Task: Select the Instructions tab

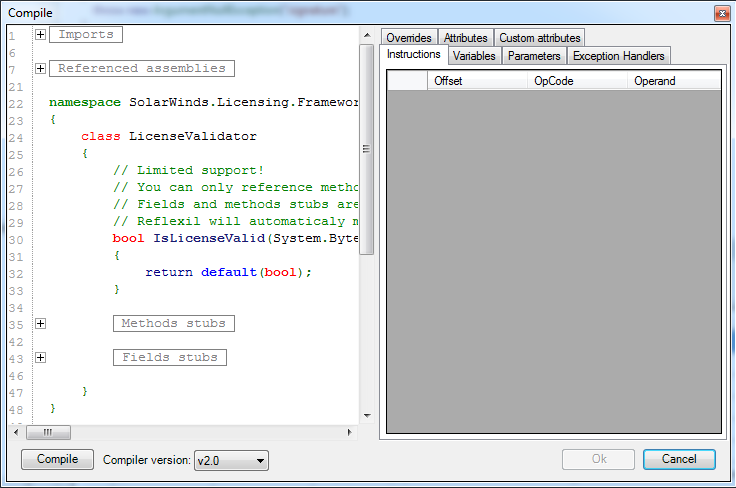Action: pyautogui.click(x=414, y=54)
